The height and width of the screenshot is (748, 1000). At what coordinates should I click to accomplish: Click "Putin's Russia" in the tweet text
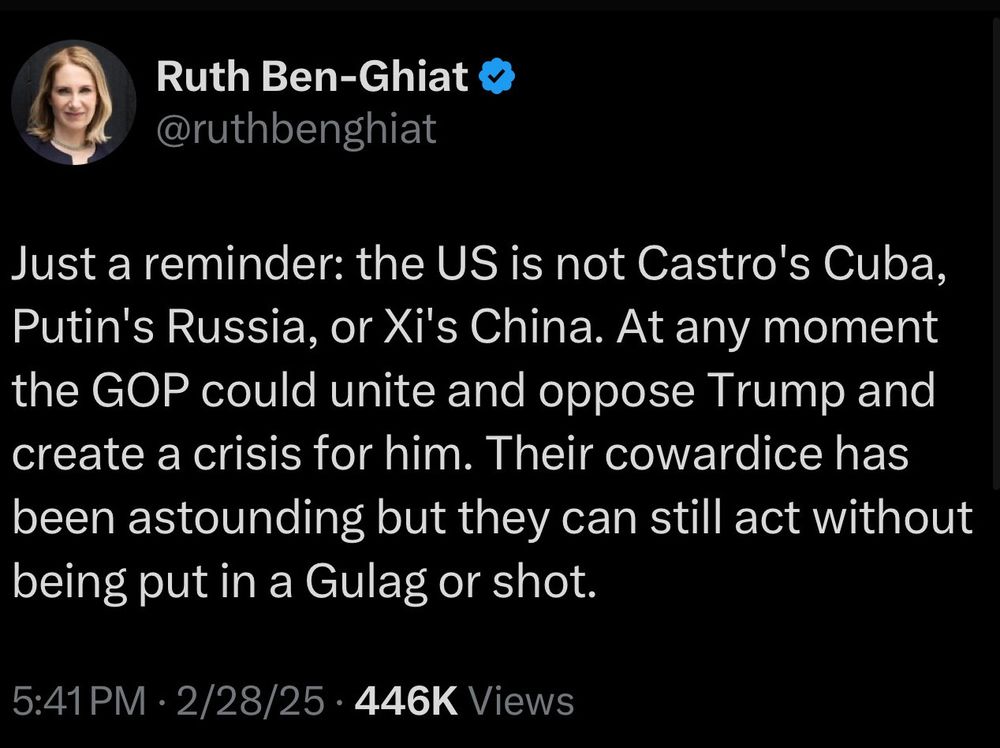159,327
